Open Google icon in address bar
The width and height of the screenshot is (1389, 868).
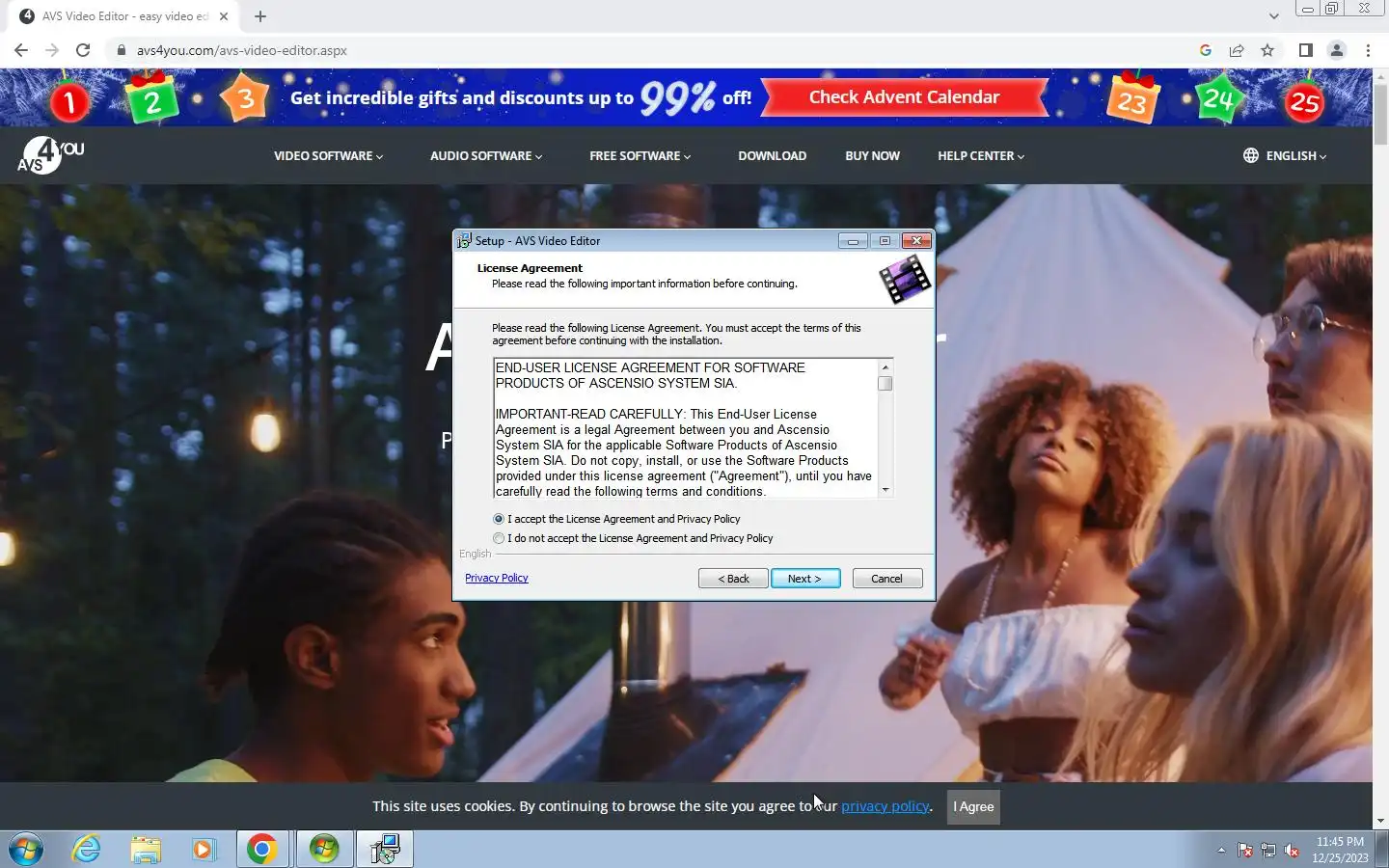[1206, 50]
